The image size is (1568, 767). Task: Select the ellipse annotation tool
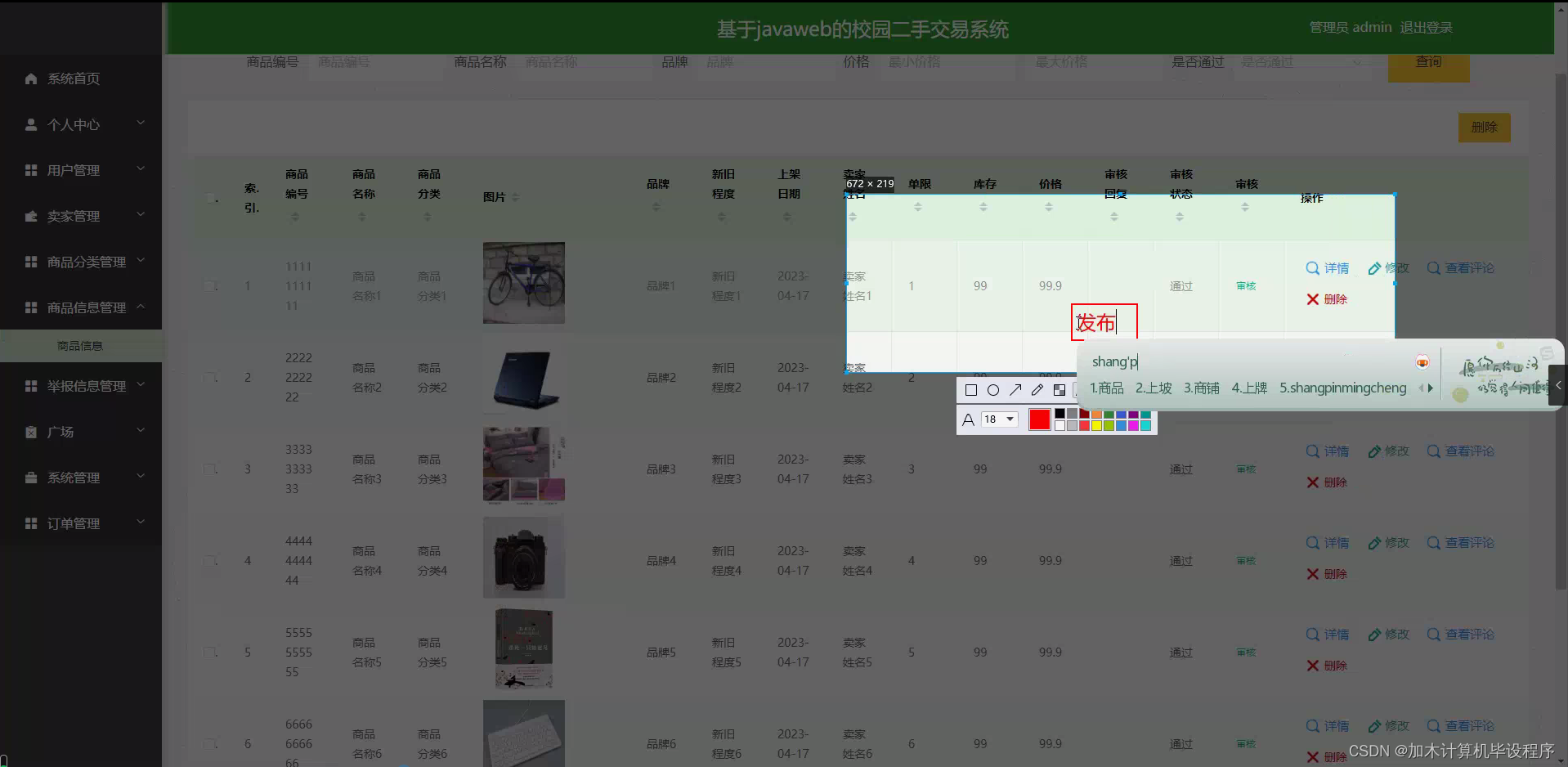(993, 390)
